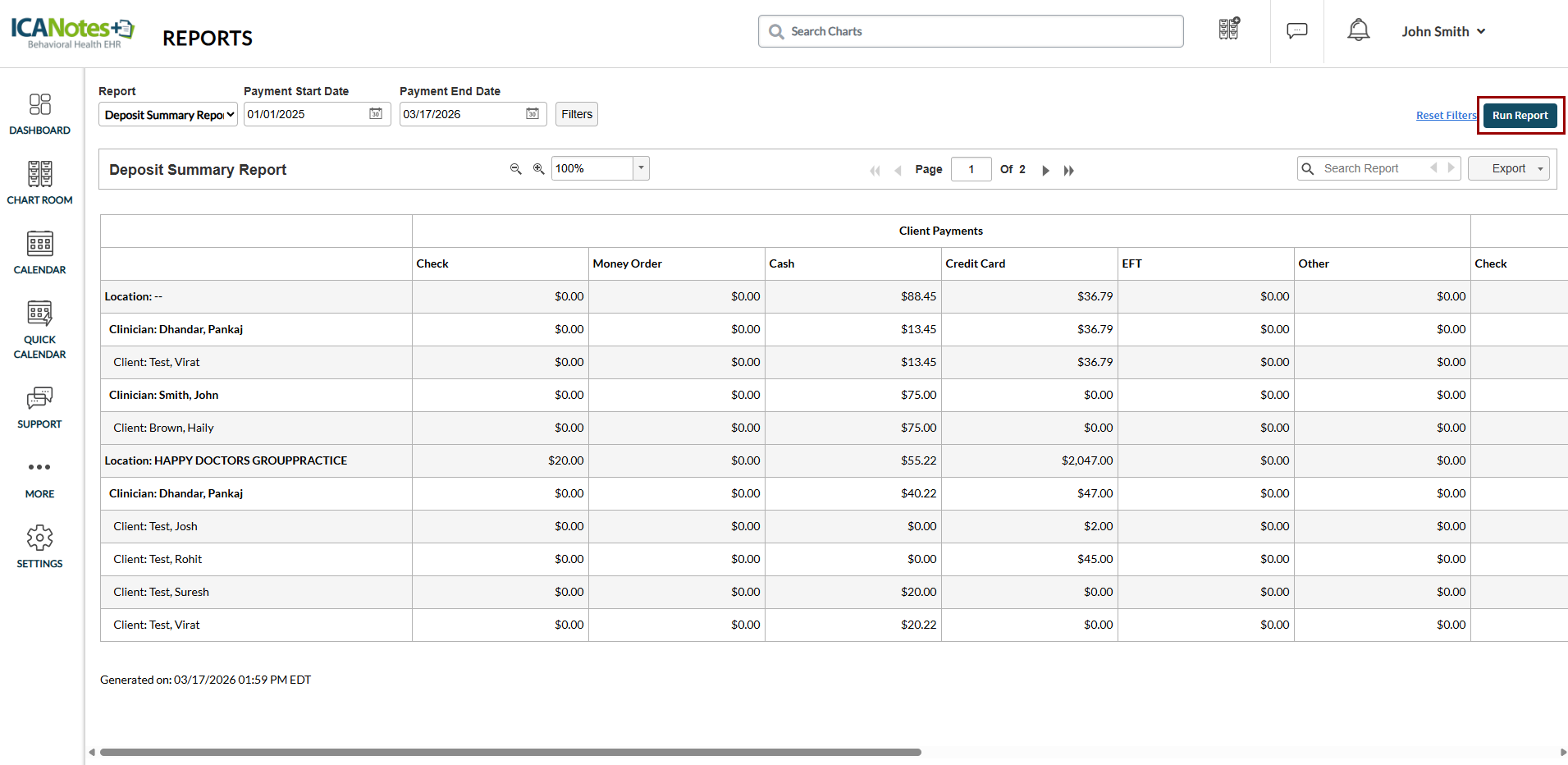Image resolution: width=1568 pixels, height=765 pixels.
Task: Click the Run Report button
Action: pos(1520,116)
